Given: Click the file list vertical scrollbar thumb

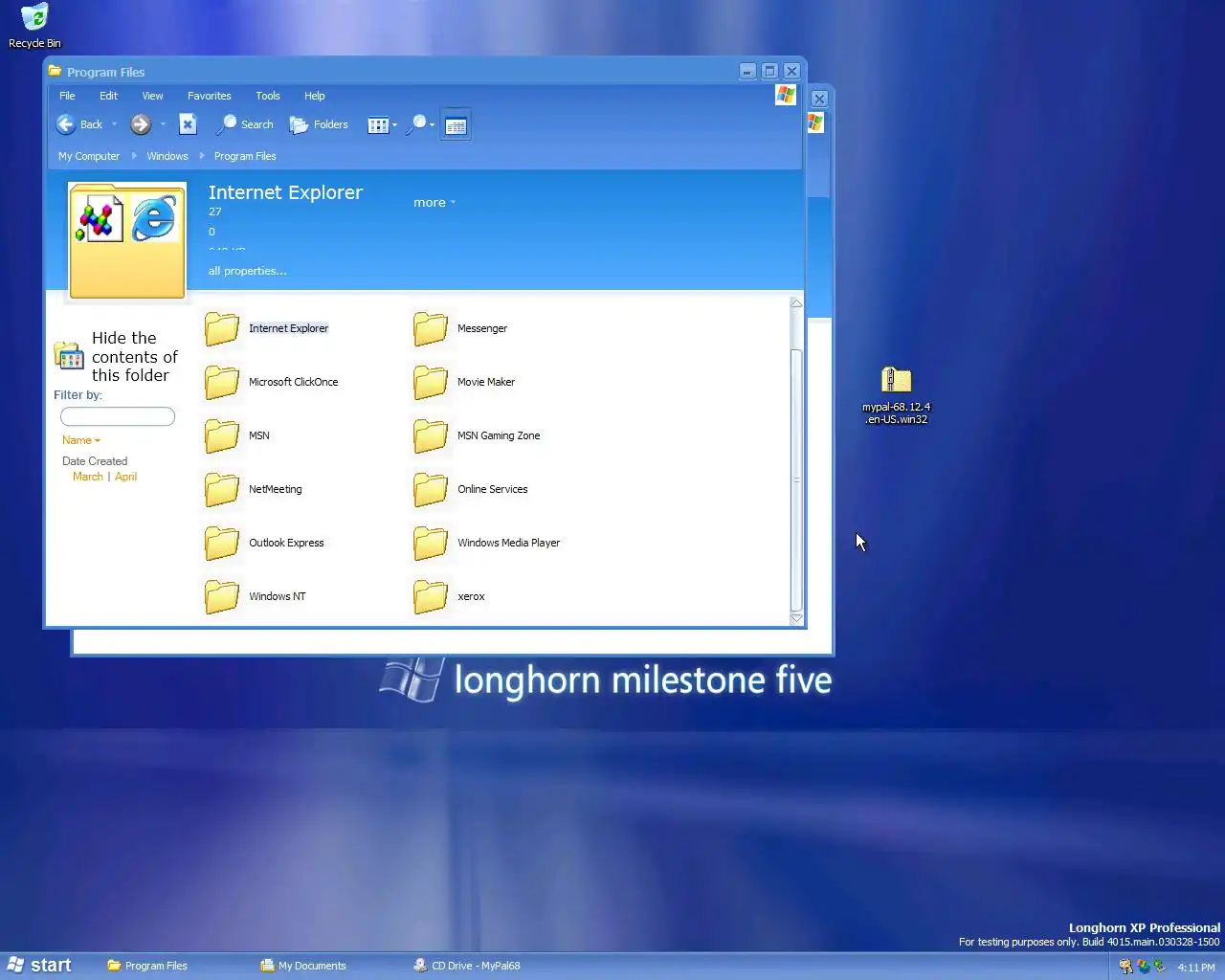Looking at the screenshot, I should click(x=796, y=479).
